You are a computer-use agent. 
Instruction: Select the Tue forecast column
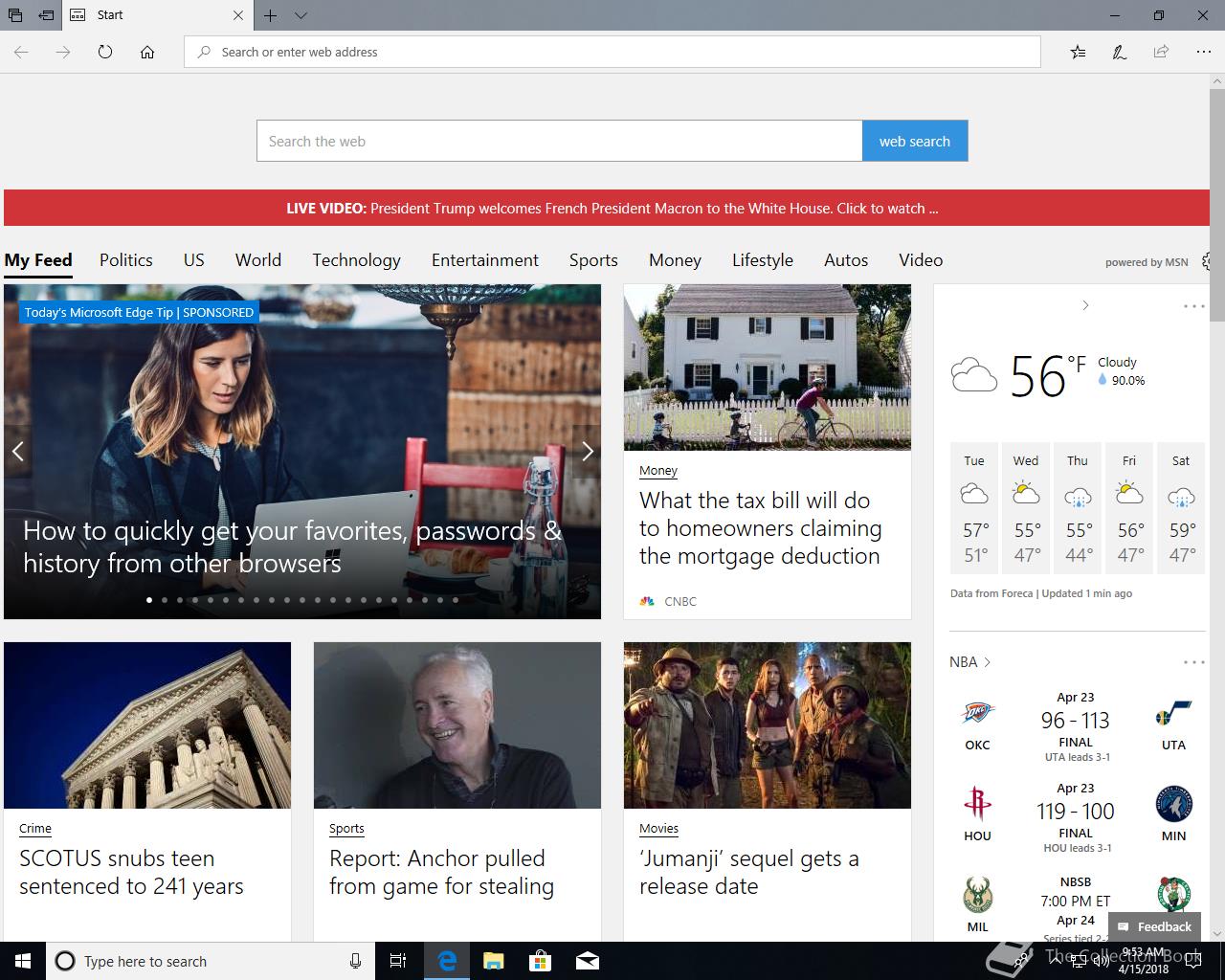point(974,508)
